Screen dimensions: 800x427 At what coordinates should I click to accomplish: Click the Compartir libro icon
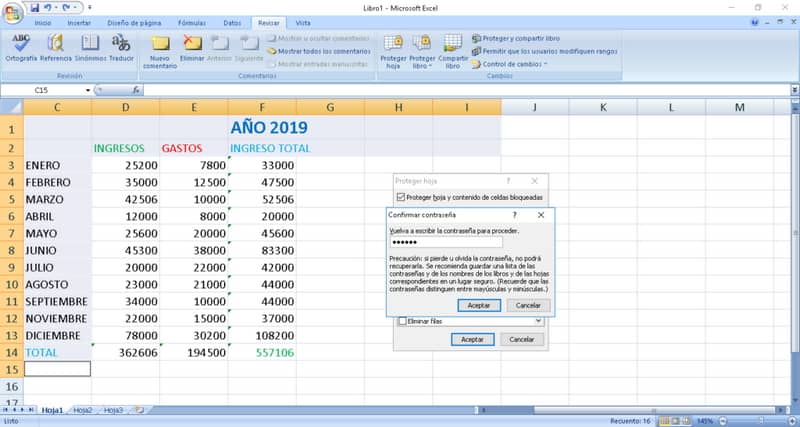[x=453, y=43]
